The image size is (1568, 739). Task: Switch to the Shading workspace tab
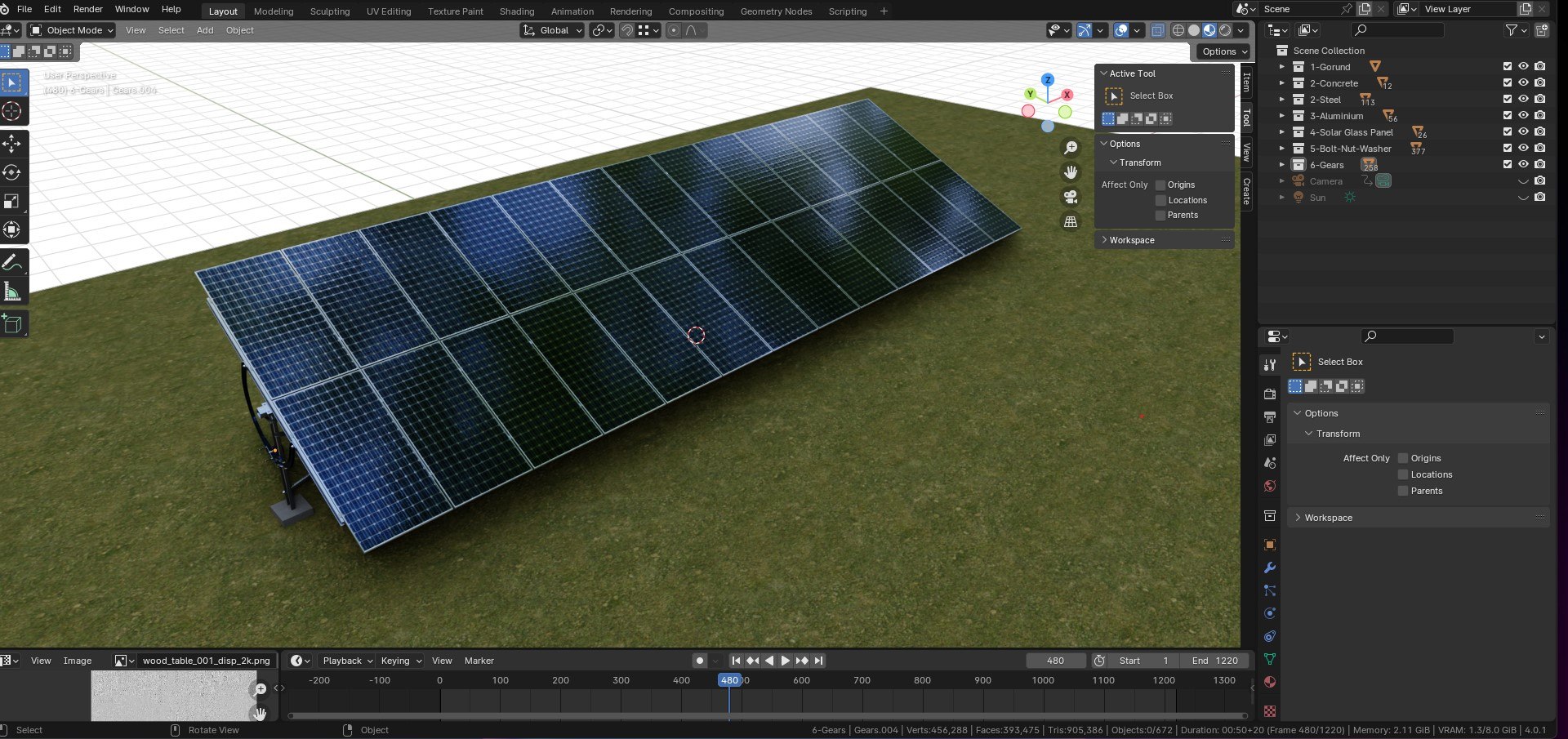[517, 11]
